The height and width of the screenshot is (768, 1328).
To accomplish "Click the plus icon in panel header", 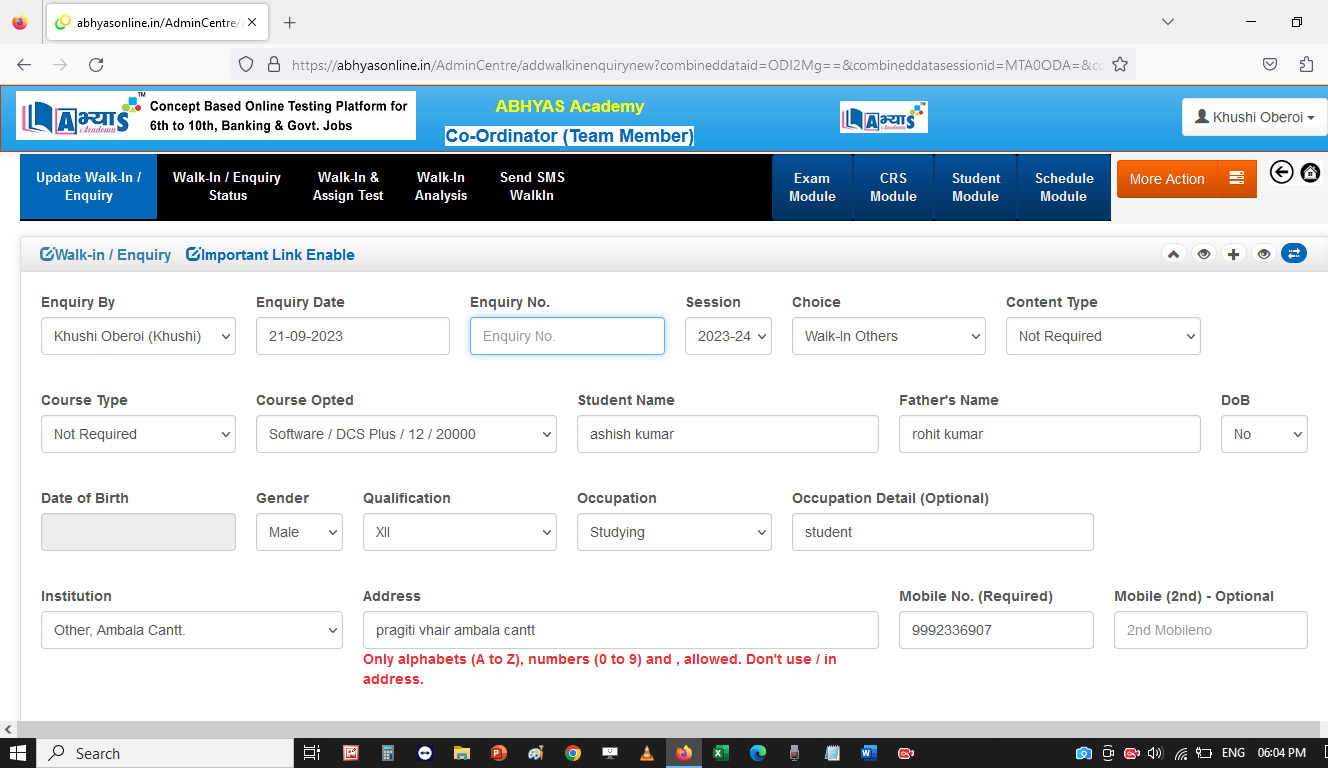I will tap(1233, 254).
